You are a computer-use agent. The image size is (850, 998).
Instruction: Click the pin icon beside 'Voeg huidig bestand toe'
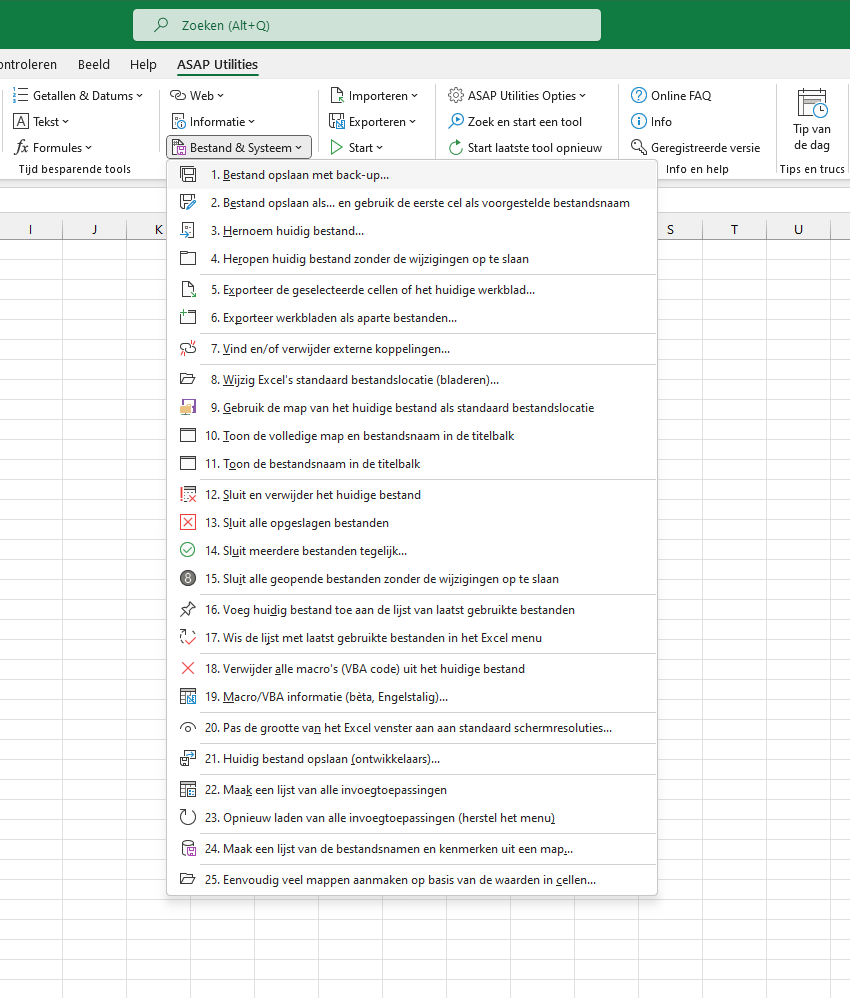point(188,610)
